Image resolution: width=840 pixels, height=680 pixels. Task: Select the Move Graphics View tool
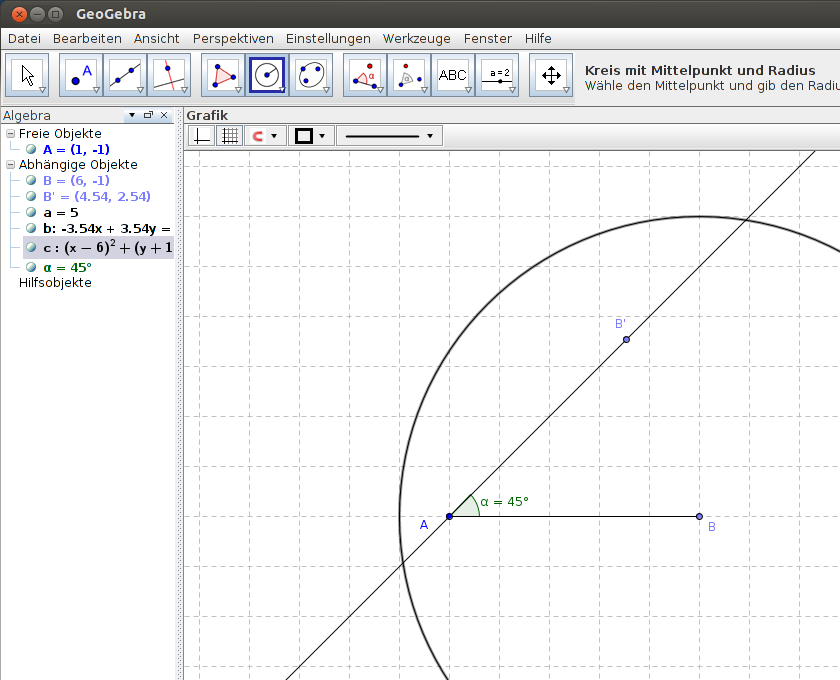click(x=551, y=75)
